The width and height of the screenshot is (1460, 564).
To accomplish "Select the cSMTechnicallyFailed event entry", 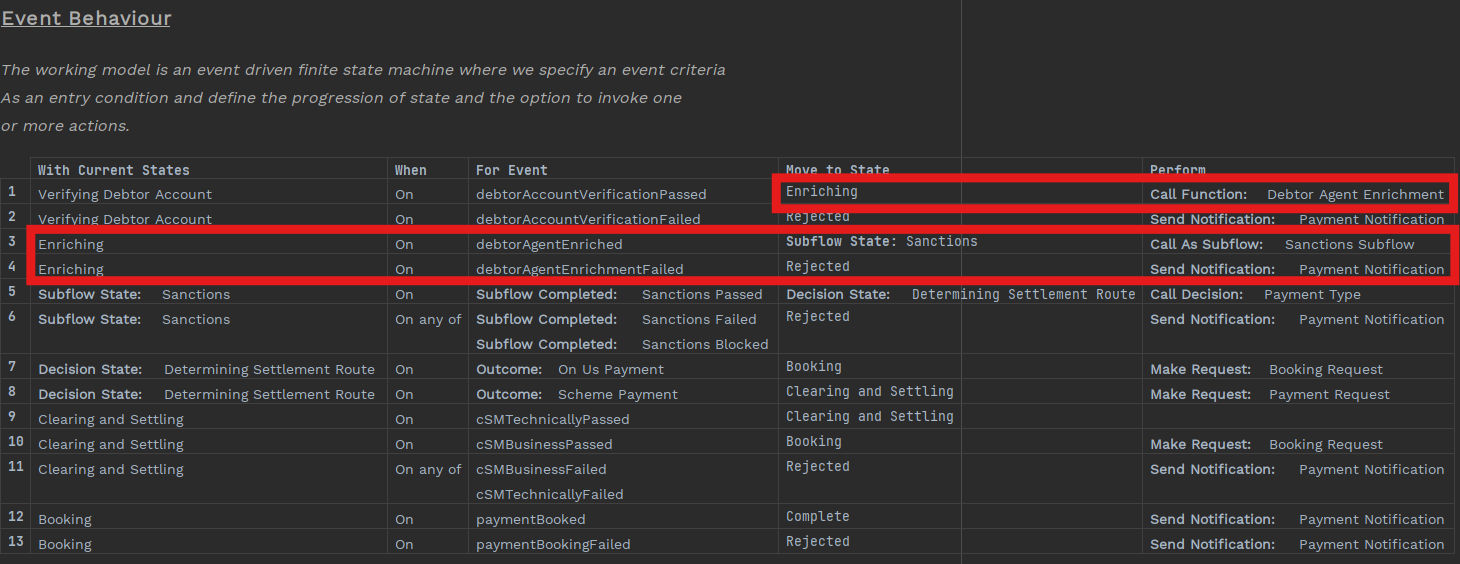I will tap(549, 494).
